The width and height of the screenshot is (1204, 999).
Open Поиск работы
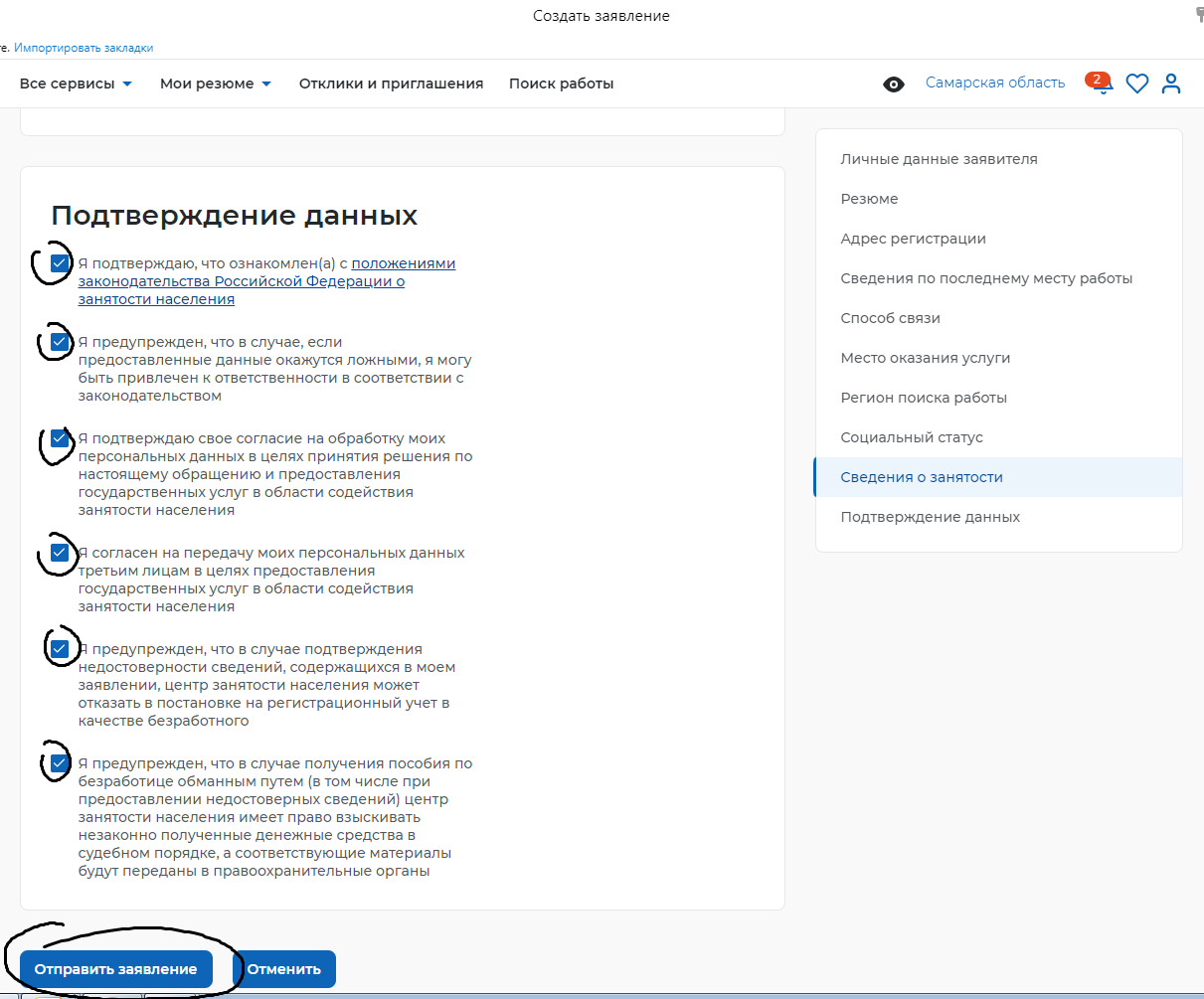pos(561,83)
